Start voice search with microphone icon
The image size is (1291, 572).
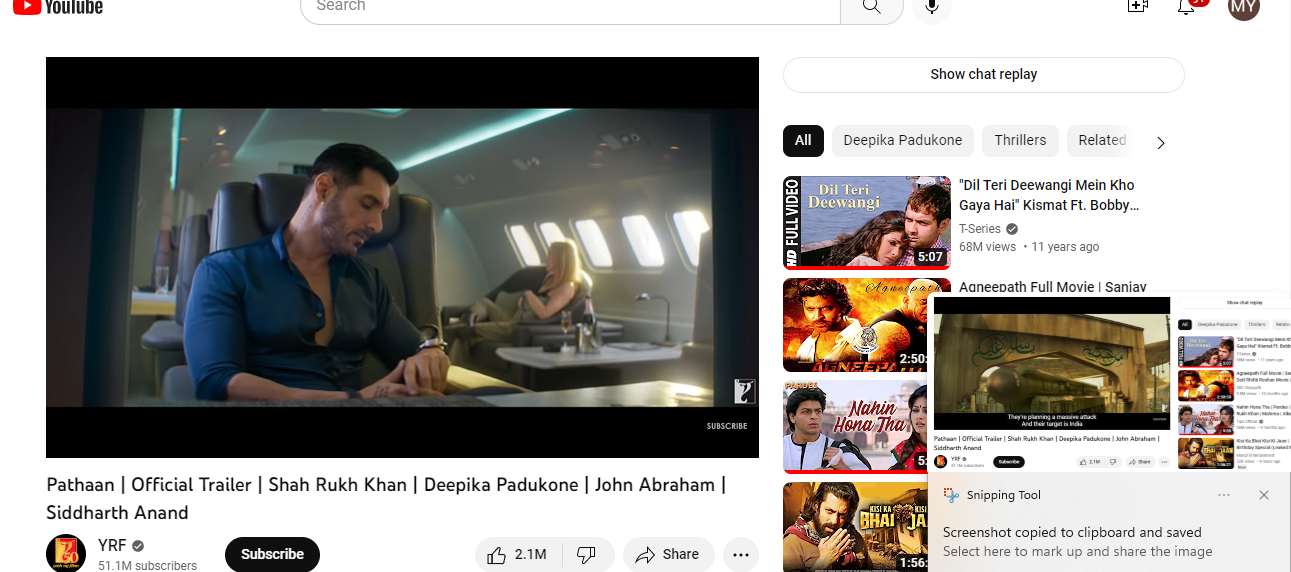click(932, 7)
